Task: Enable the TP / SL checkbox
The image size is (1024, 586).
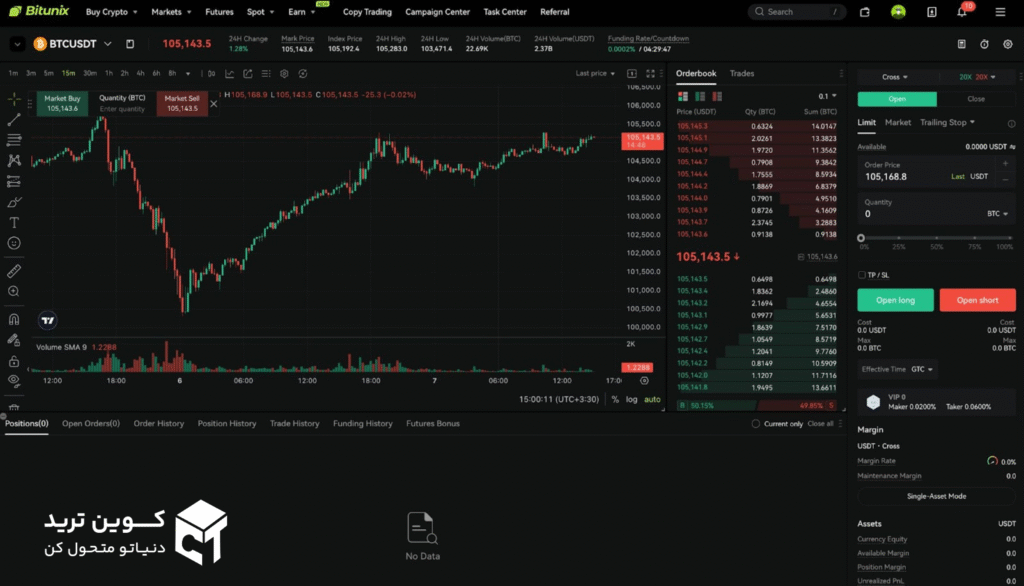Action: tap(863, 275)
